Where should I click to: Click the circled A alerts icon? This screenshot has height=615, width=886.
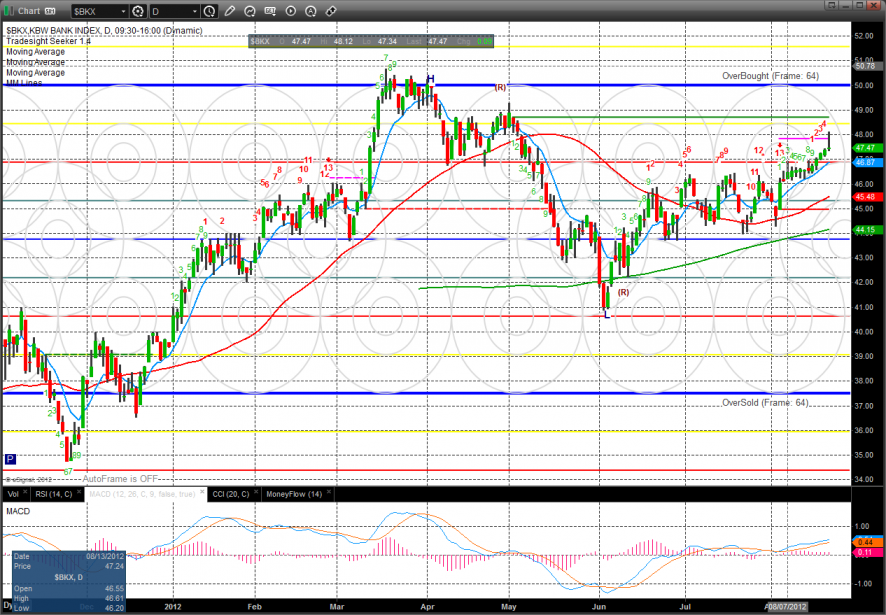tap(311, 11)
